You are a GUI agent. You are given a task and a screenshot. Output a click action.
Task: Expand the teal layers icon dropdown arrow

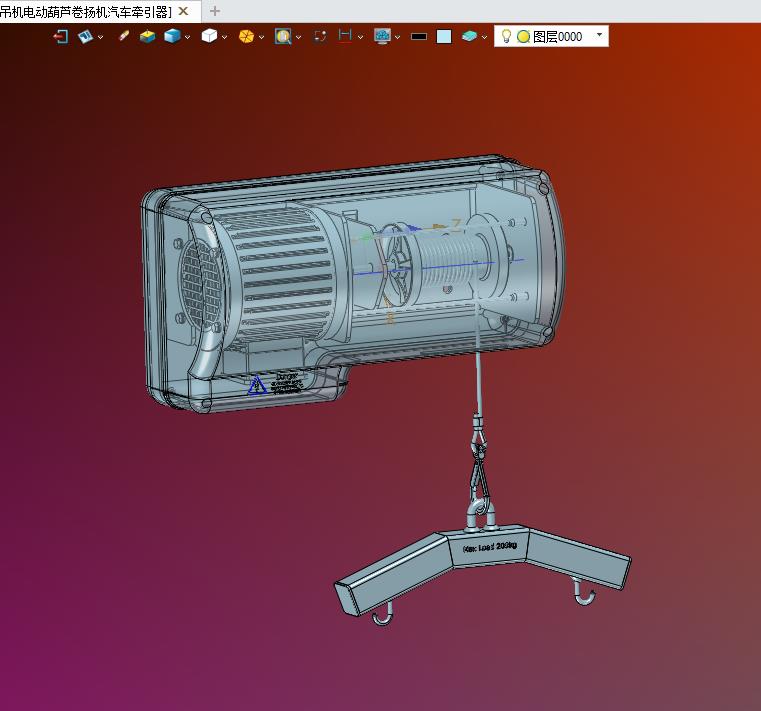pyautogui.click(x=485, y=37)
